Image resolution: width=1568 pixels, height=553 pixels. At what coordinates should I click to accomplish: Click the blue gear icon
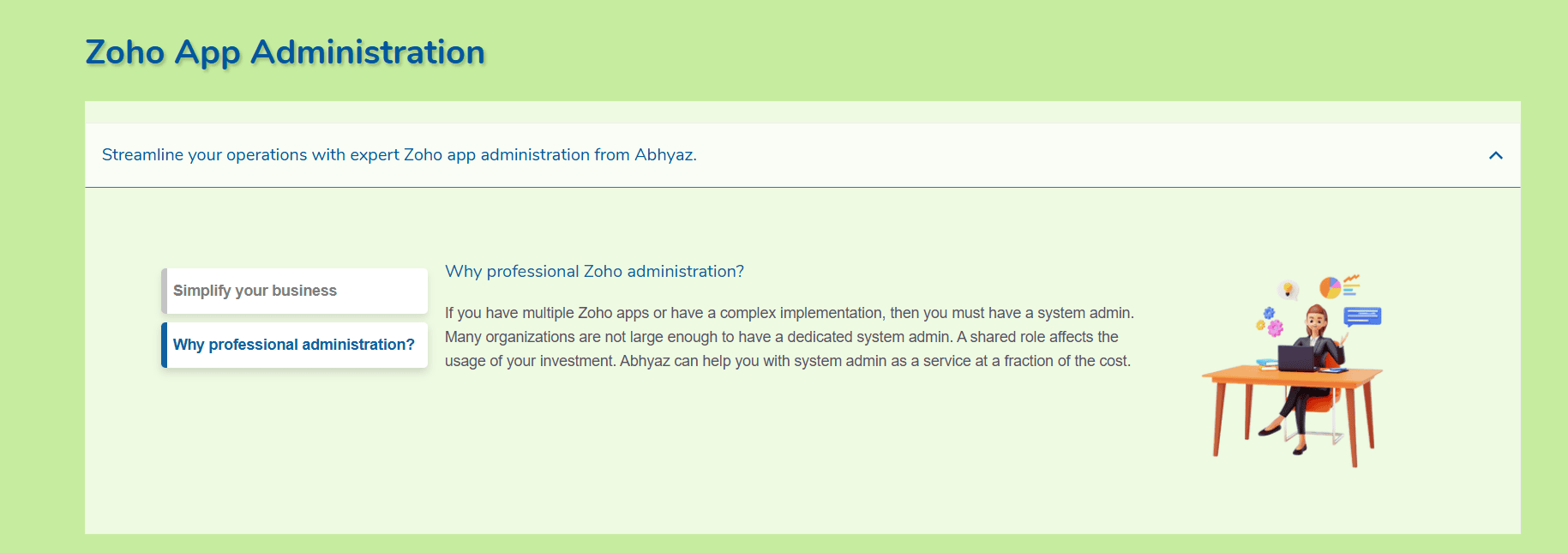point(1269,313)
